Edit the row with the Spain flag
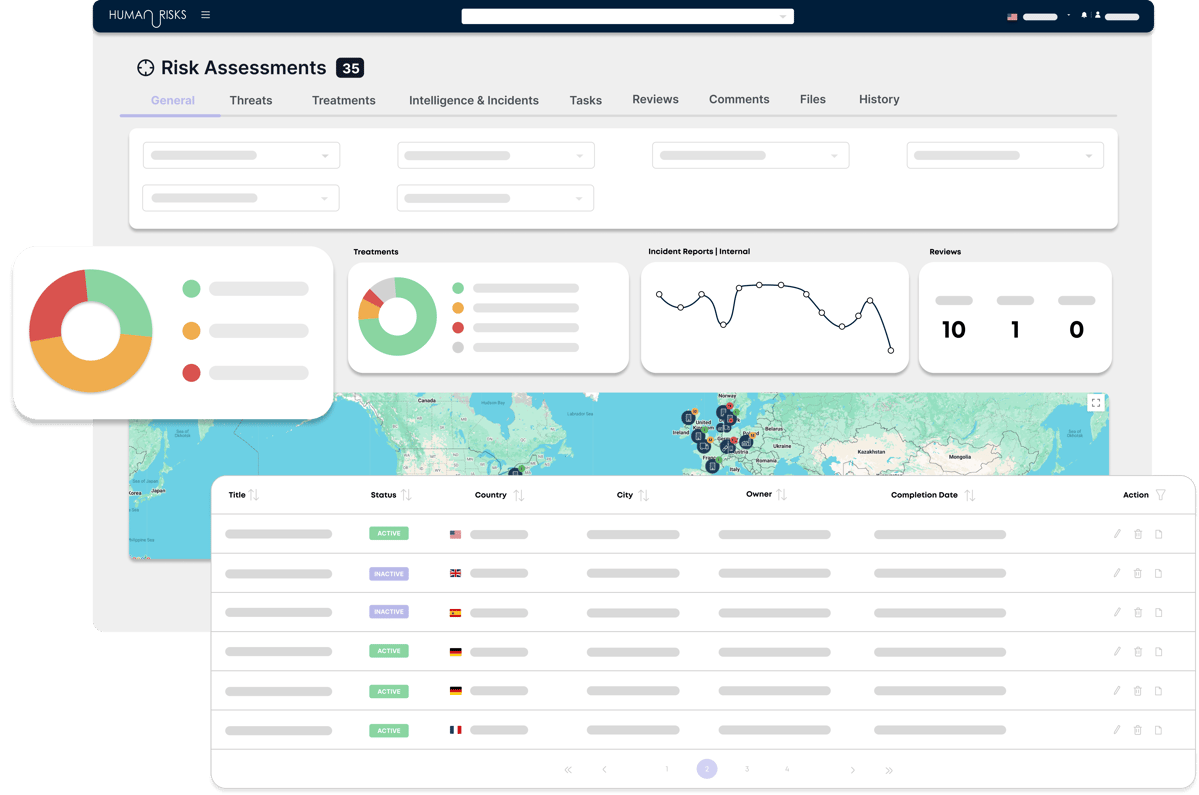The image size is (1199, 795). point(1117,612)
